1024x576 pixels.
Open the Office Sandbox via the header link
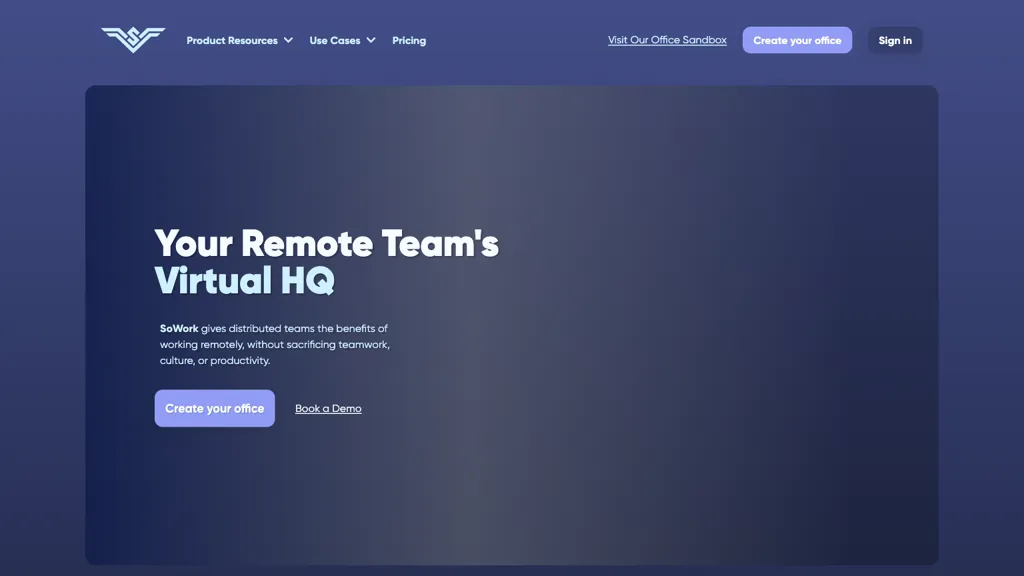pos(667,40)
